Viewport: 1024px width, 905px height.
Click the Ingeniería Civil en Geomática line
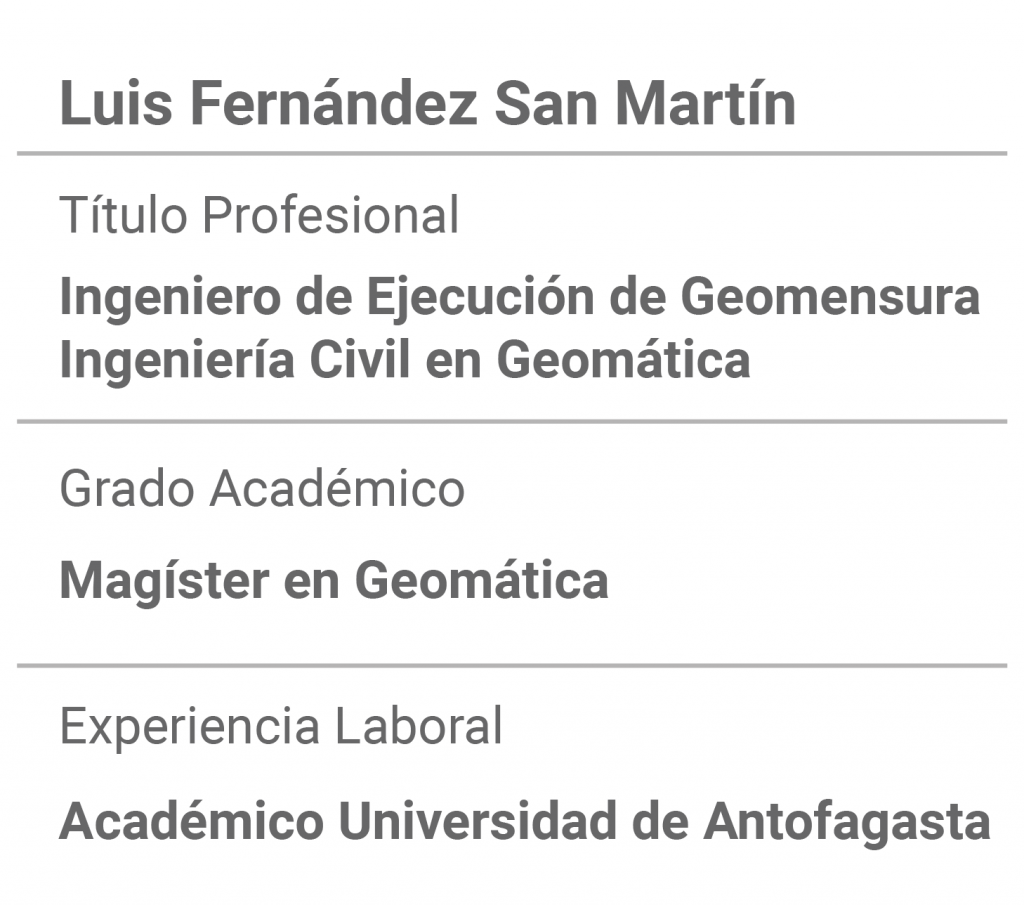pos(405,360)
